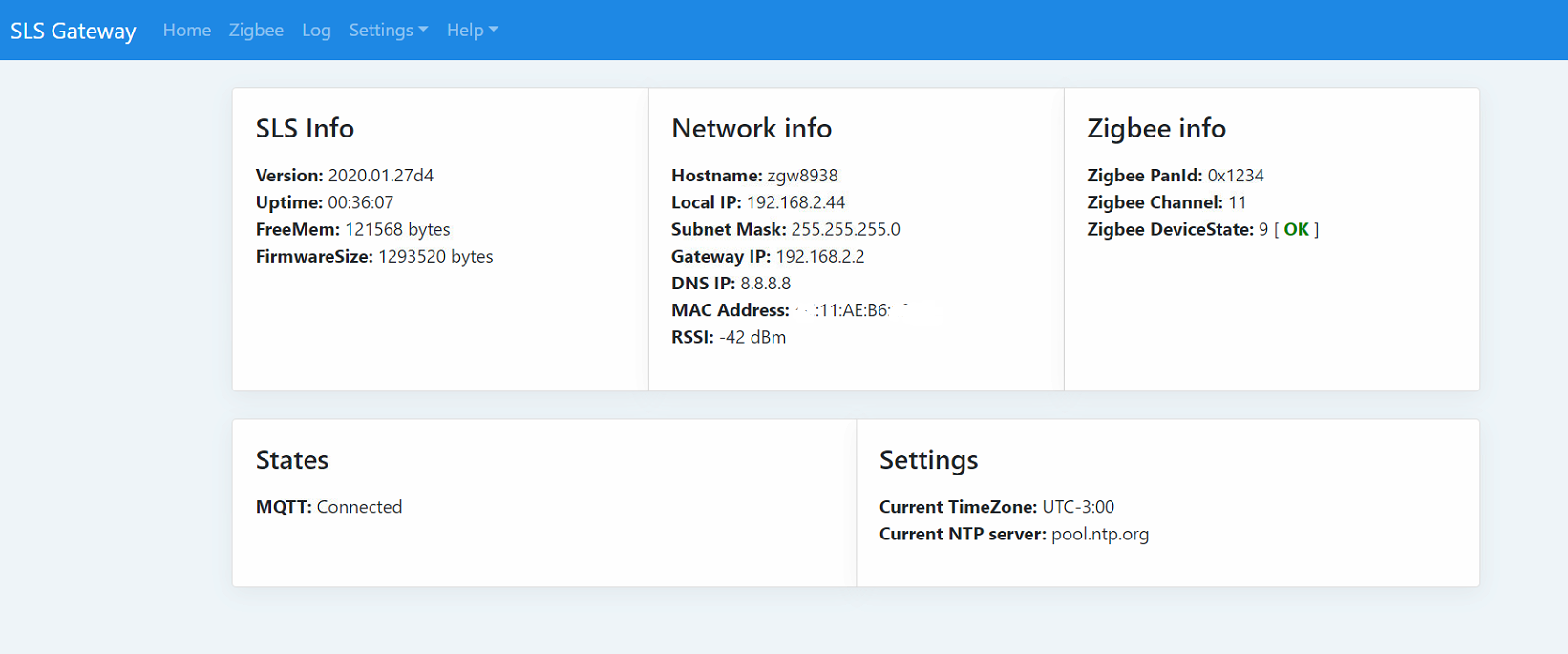Click the Zigbee info card heading
Screen dimensions: 1568x654
(1155, 128)
